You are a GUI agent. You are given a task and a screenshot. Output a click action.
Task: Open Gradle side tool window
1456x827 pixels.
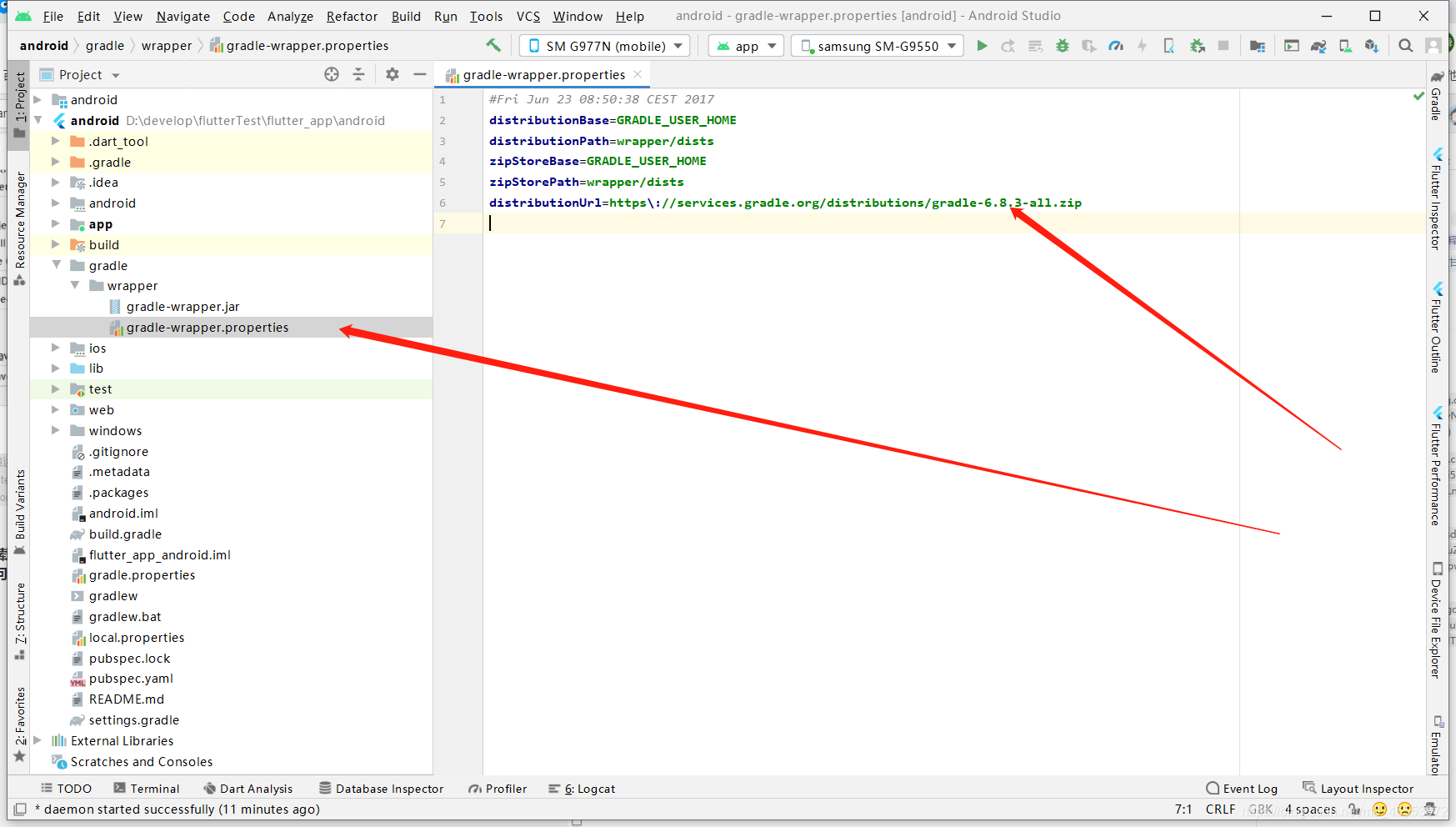[1436, 94]
